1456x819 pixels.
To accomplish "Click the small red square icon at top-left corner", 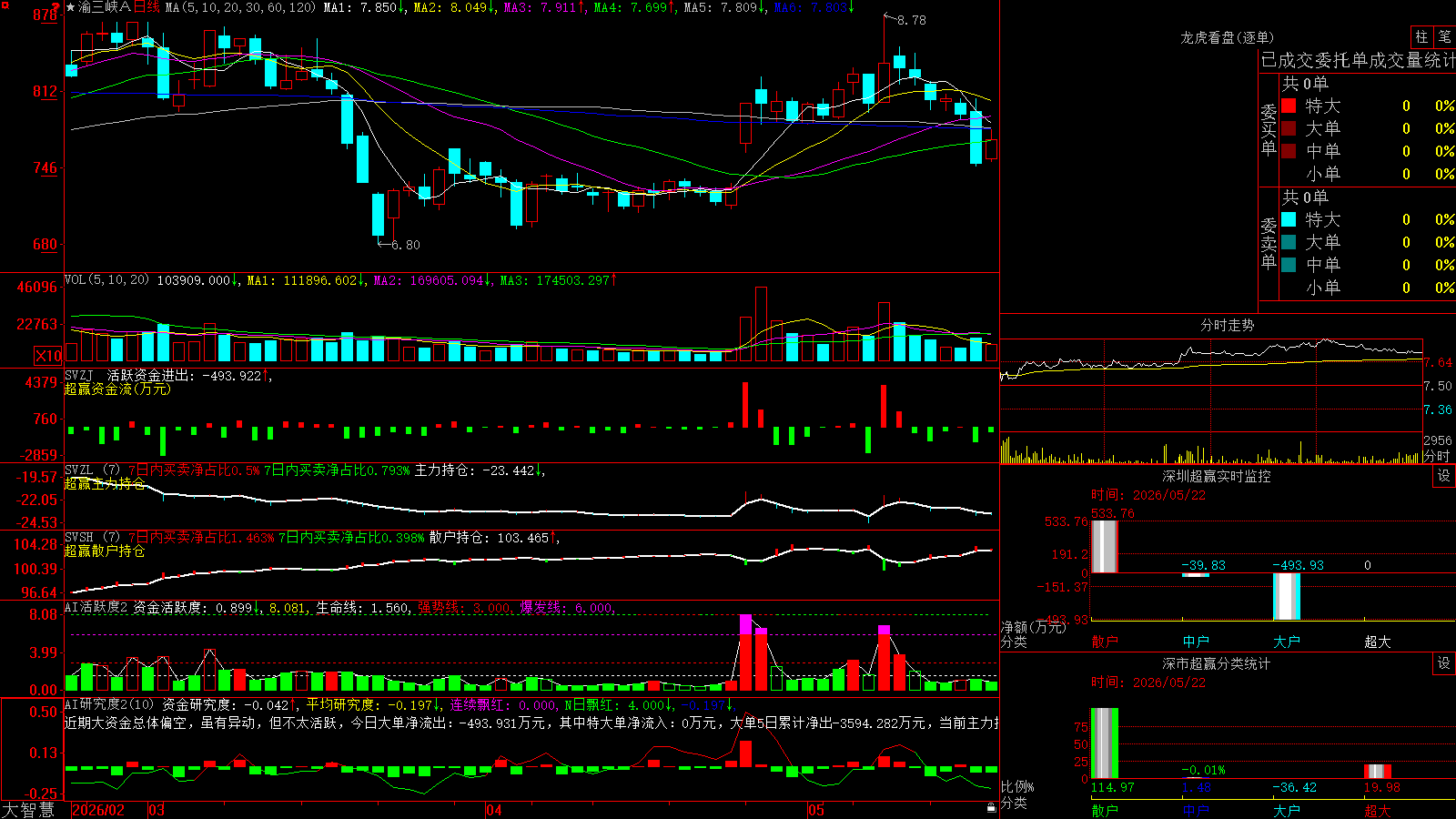I will pyautogui.click(x=5, y=5).
